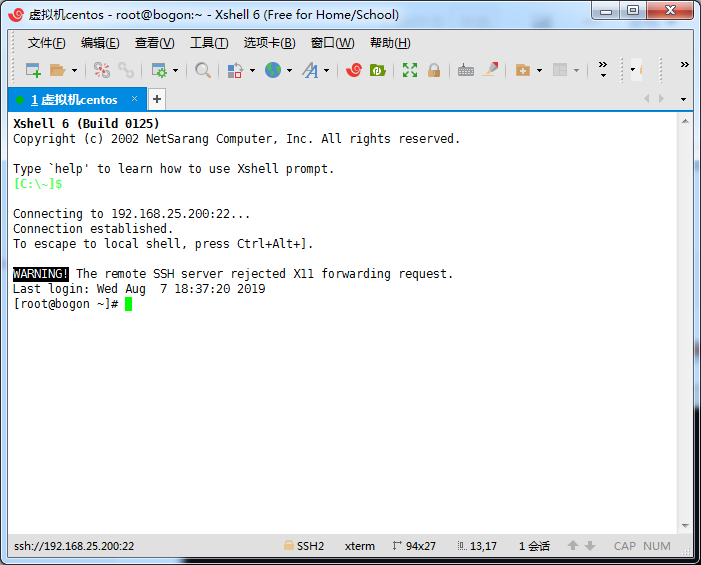Expand the Layout dropdown arrow
The image size is (701, 565).
576,70
